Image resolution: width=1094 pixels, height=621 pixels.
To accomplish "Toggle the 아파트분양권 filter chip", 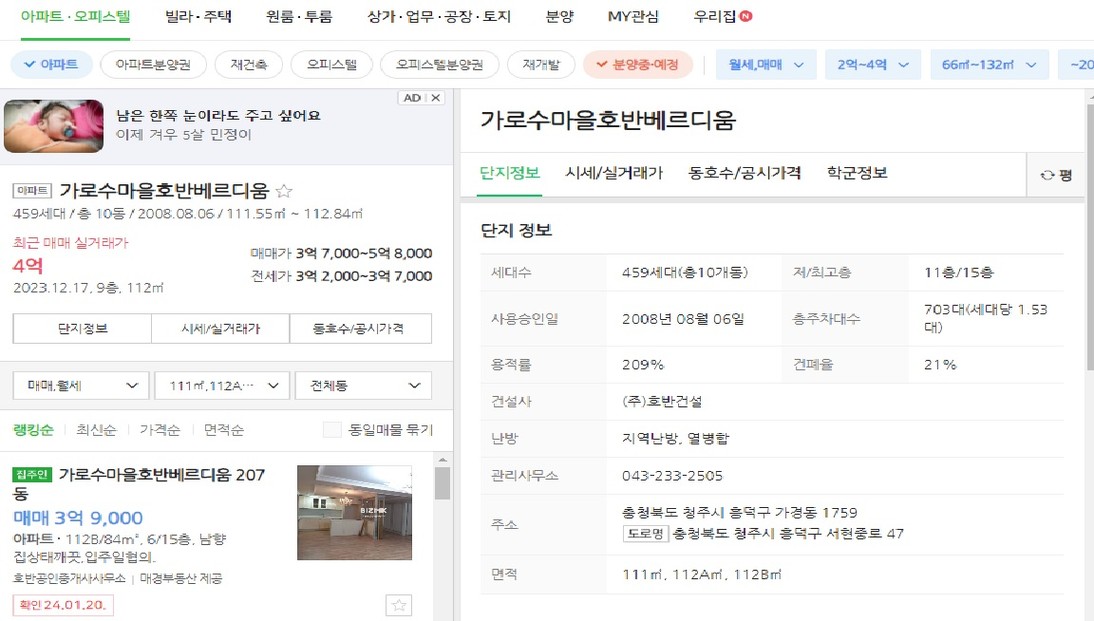I will (153, 65).
